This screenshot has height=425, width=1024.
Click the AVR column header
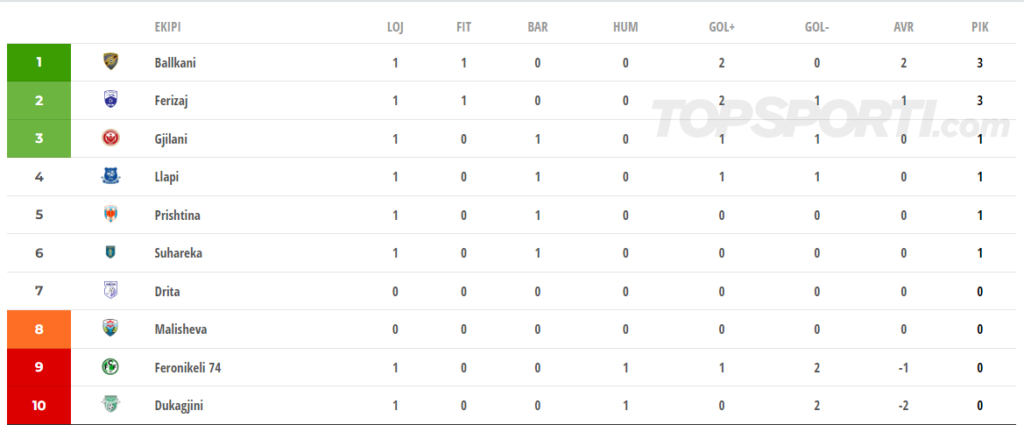coord(903,27)
